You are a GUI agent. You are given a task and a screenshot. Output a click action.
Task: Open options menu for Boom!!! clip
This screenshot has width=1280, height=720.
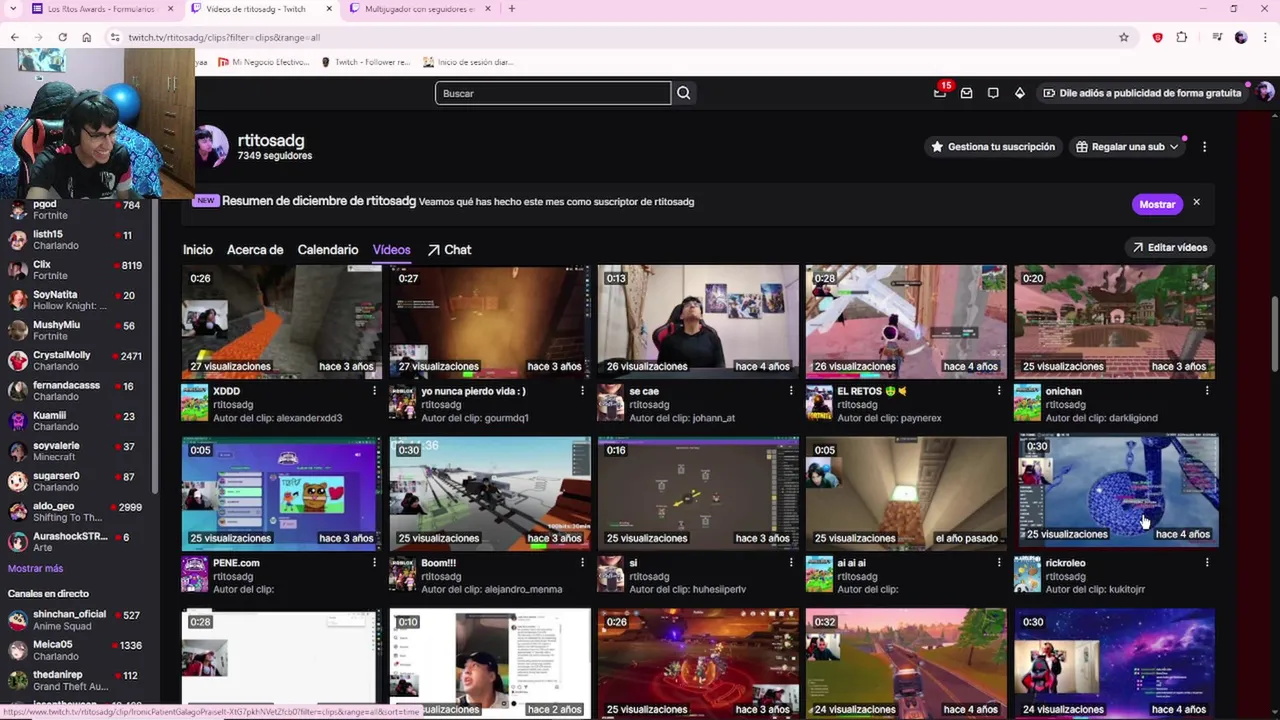582,563
